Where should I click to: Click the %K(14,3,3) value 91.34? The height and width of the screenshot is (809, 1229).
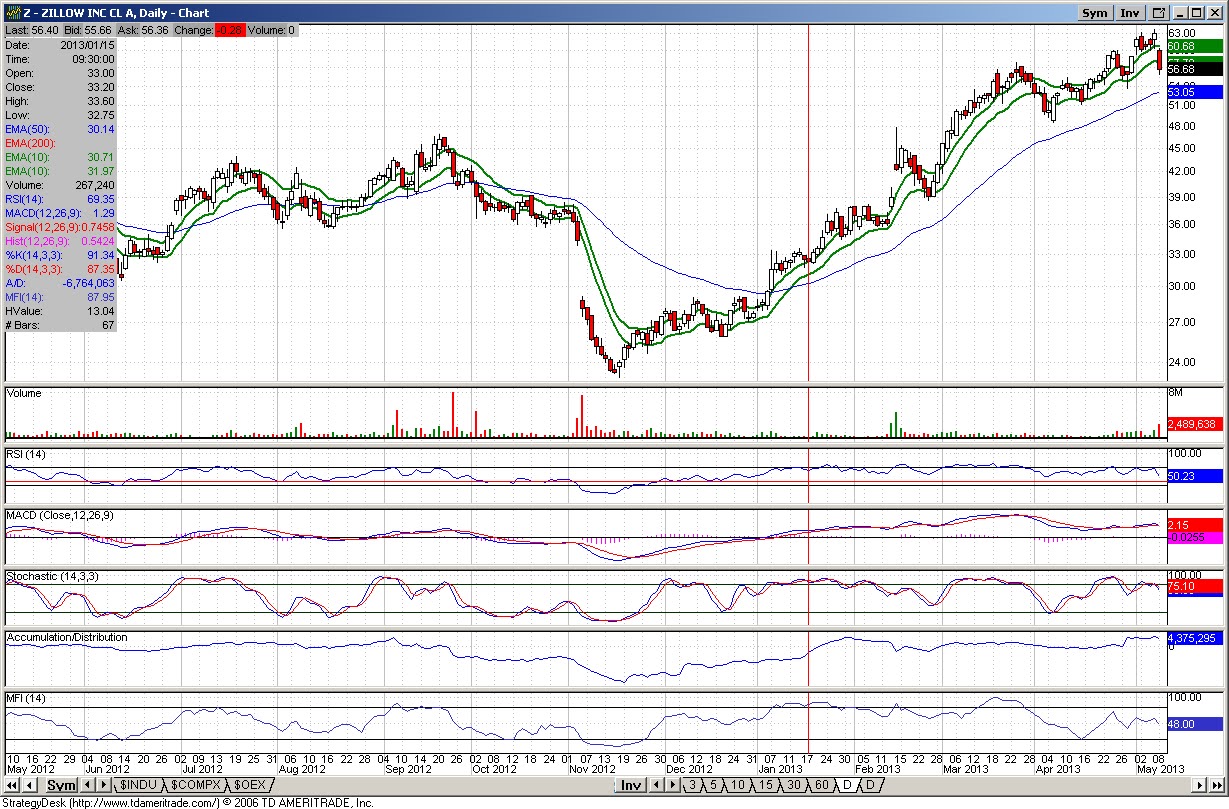coord(101,255)
